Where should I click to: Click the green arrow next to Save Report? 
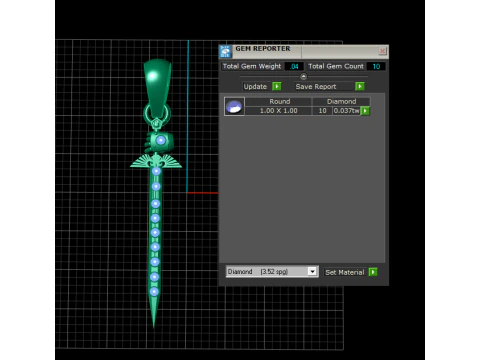(360, 87)
